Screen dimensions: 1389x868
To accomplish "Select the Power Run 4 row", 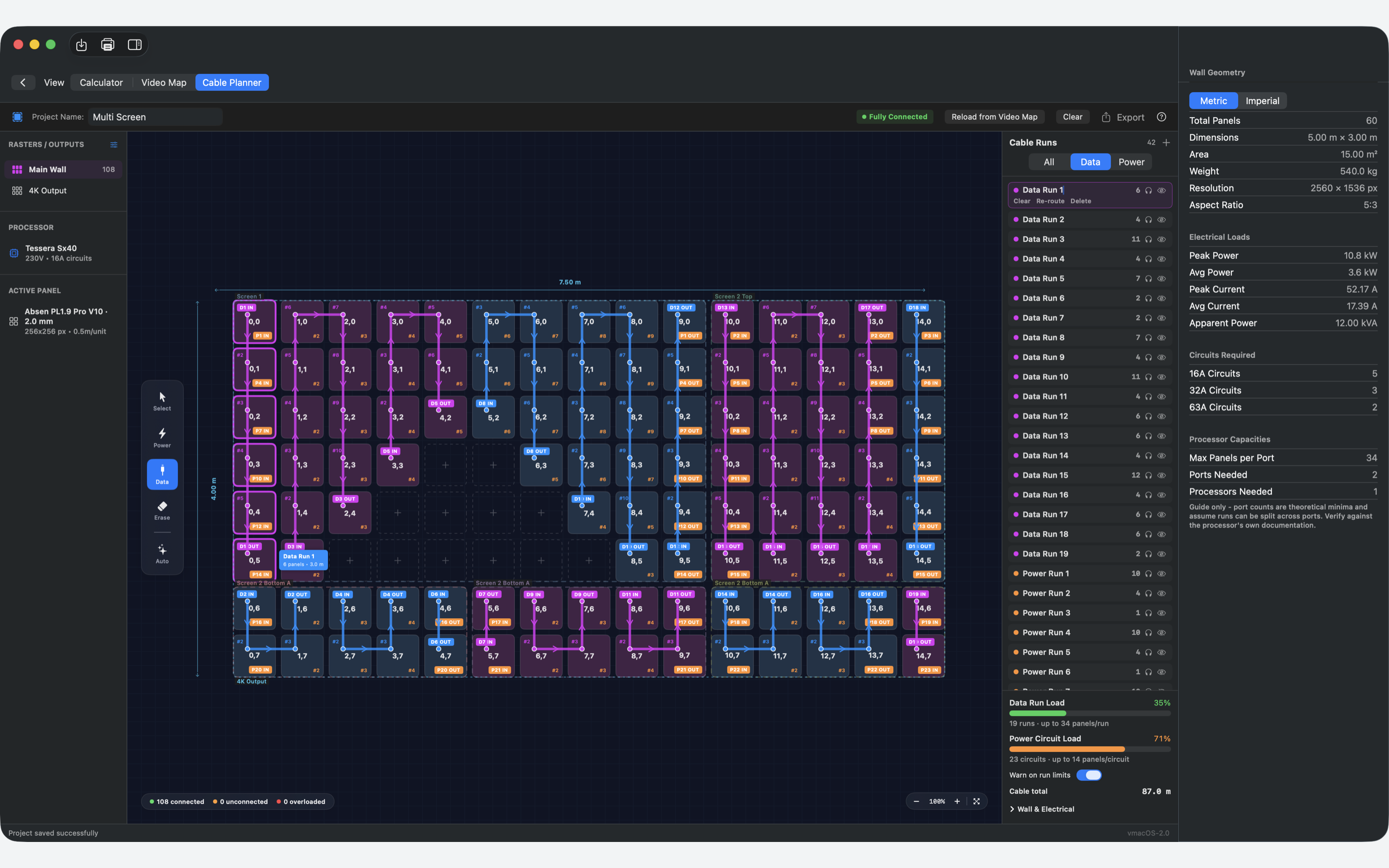I will click(1089, 633).
